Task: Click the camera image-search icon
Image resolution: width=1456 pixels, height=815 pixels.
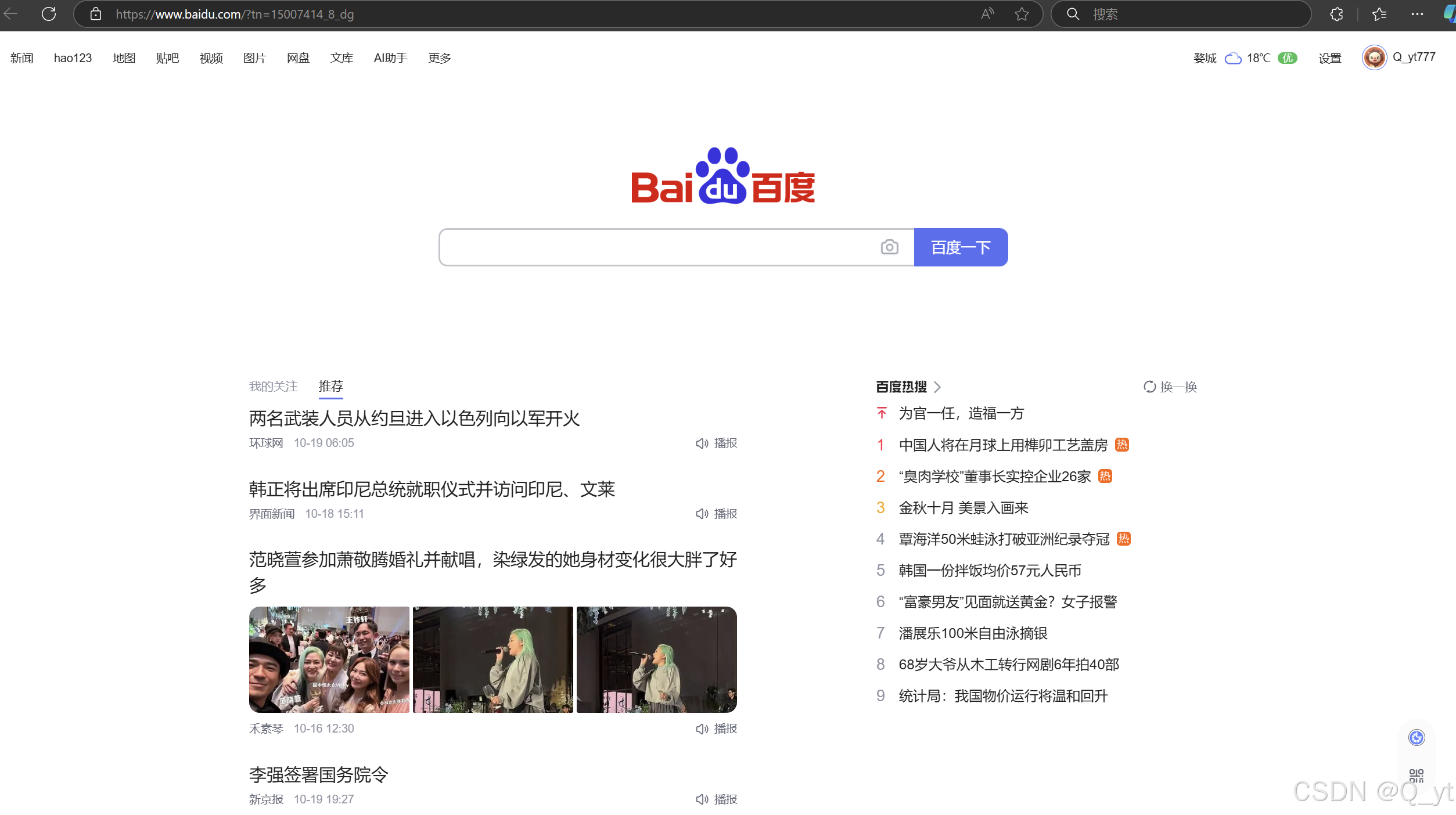Action: point(889,247)
